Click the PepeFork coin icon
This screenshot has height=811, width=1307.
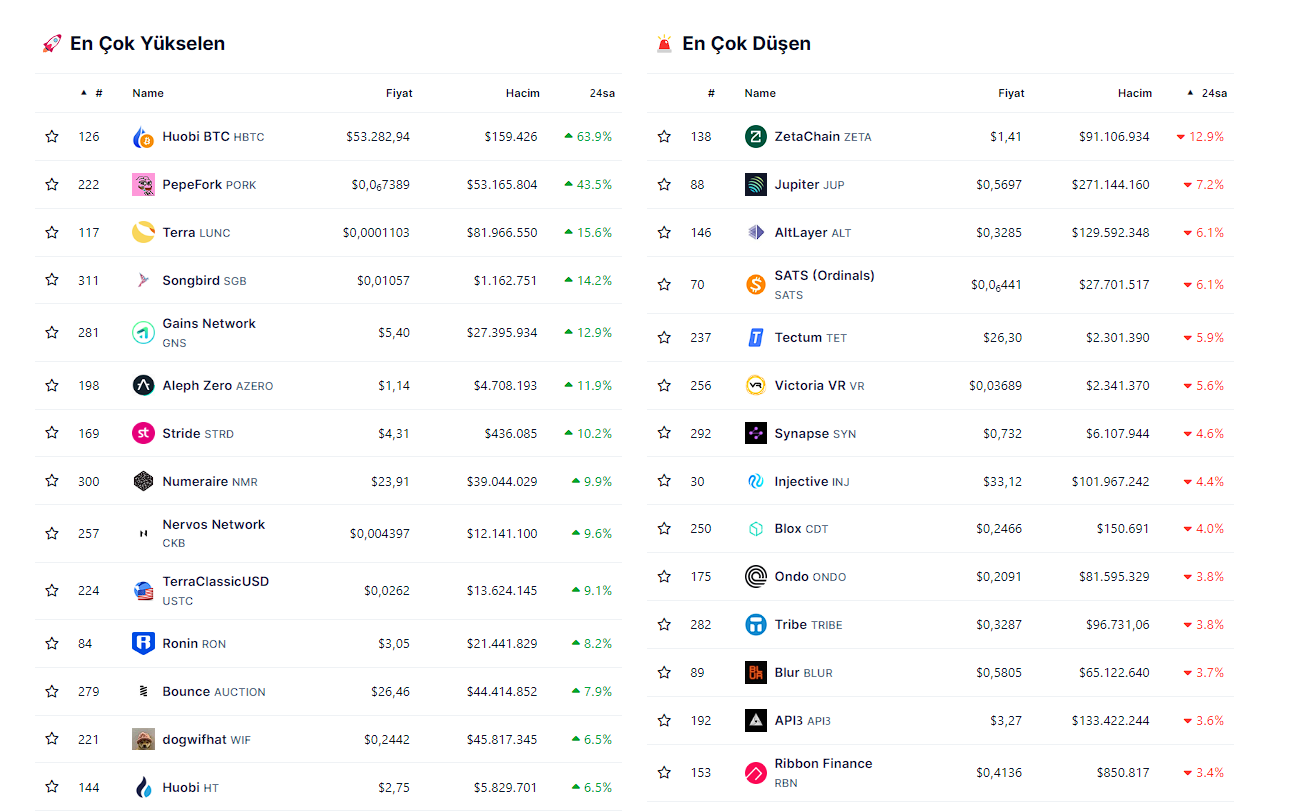[143, 185]
